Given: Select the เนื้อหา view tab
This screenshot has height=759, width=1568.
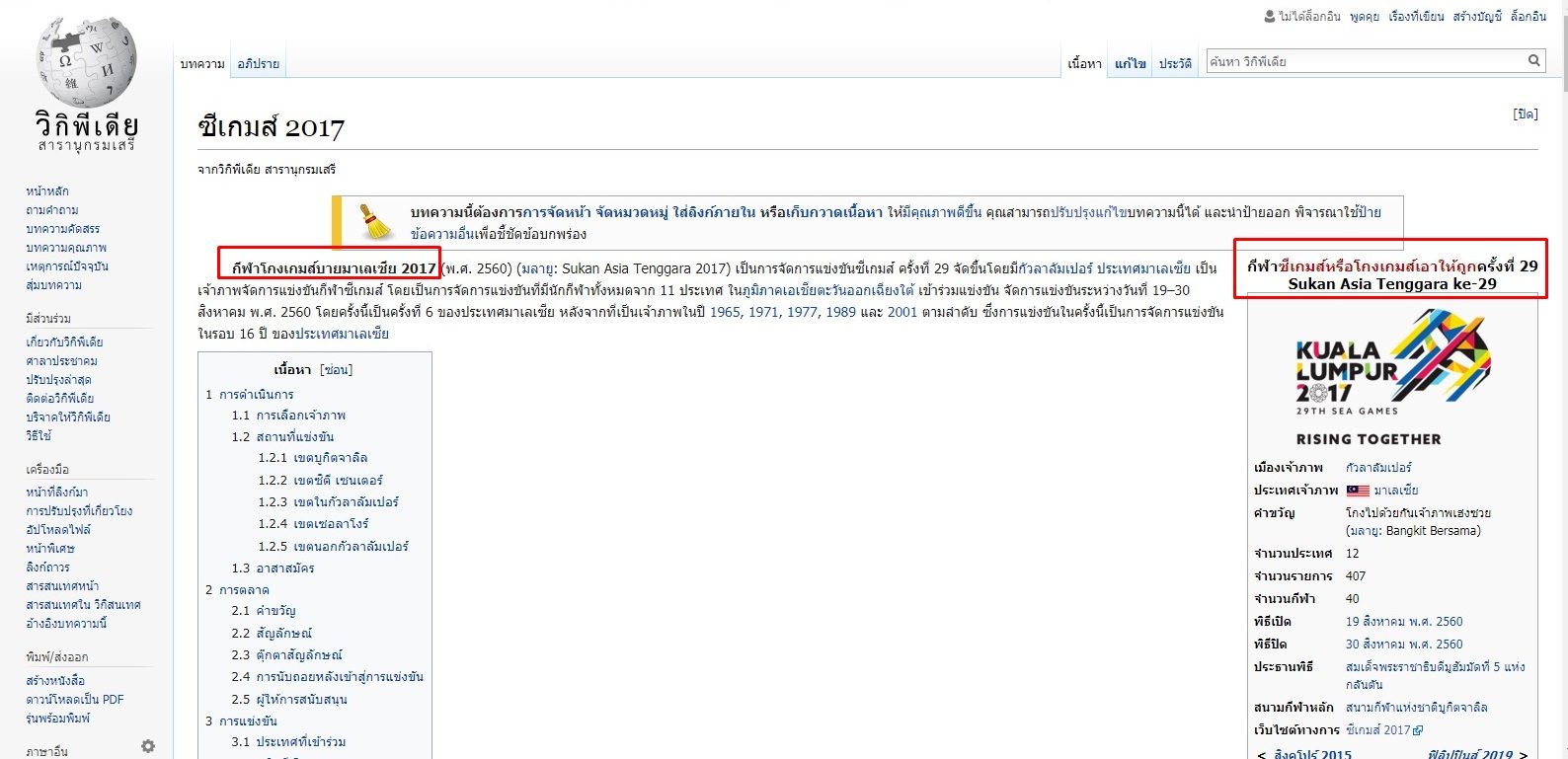Looking at the screenshot, I should [x=1084, y=64].
